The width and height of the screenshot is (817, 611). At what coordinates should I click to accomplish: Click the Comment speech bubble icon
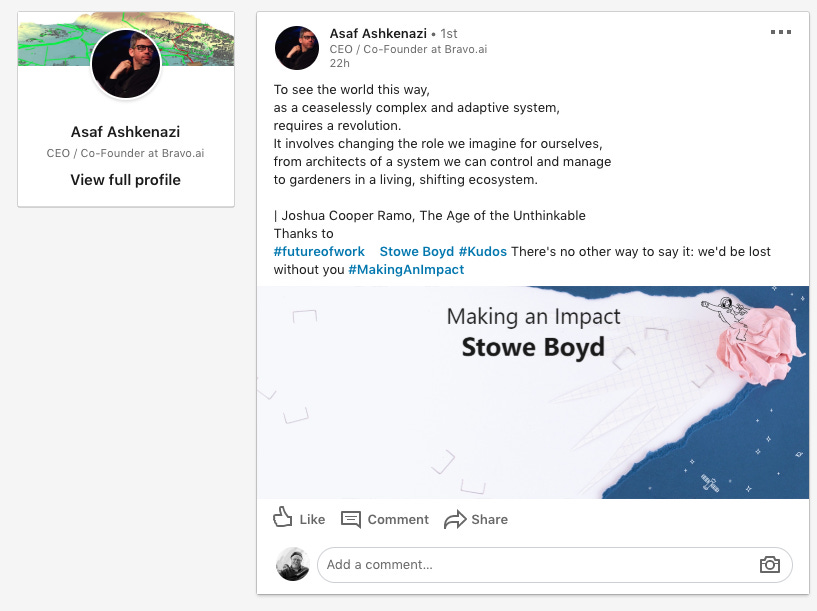tap(351, 519)
